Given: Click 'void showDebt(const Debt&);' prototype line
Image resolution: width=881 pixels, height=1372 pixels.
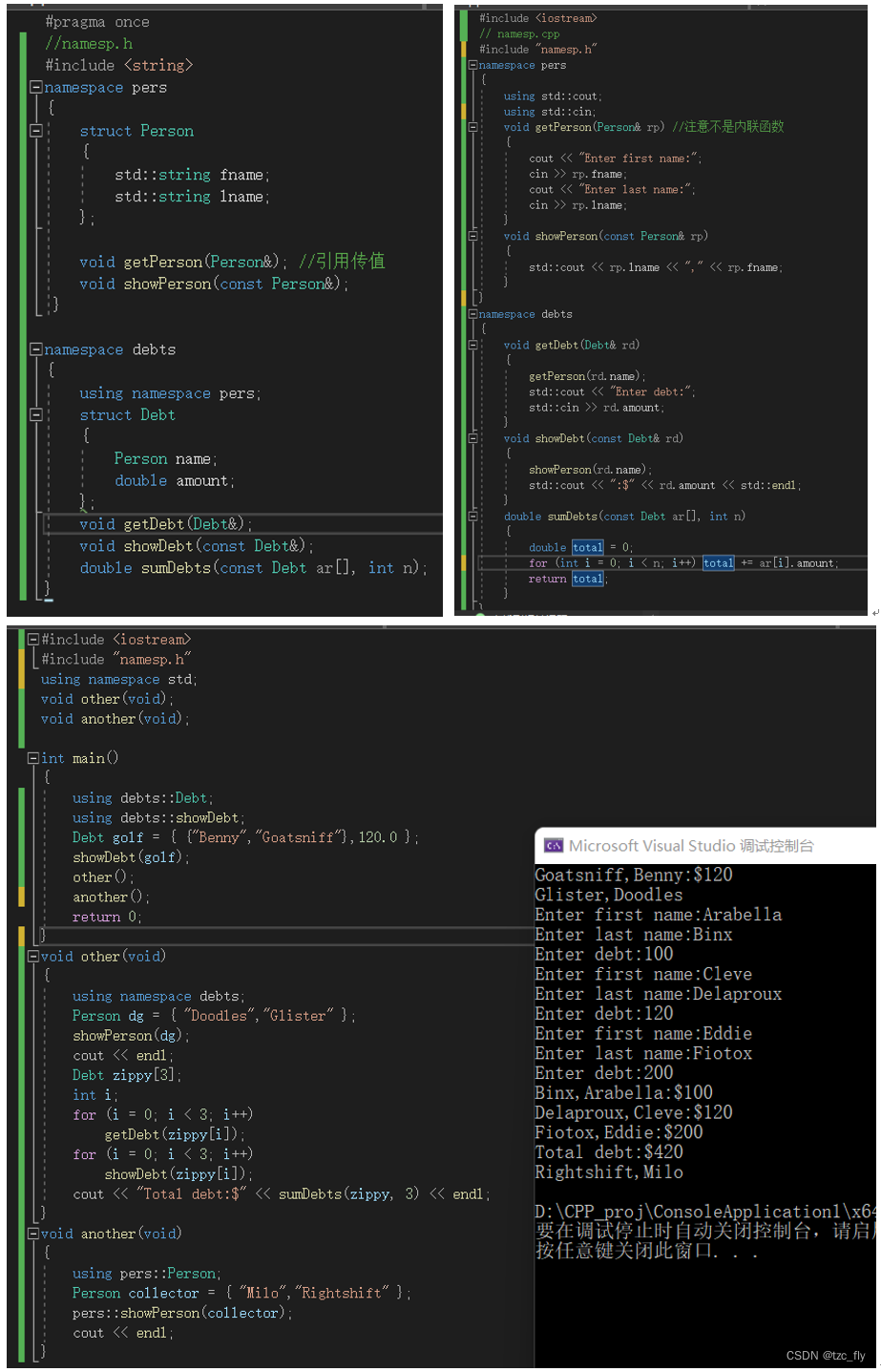Looking at the screenshot, I should pyautogui.click(x=197, y=546).
